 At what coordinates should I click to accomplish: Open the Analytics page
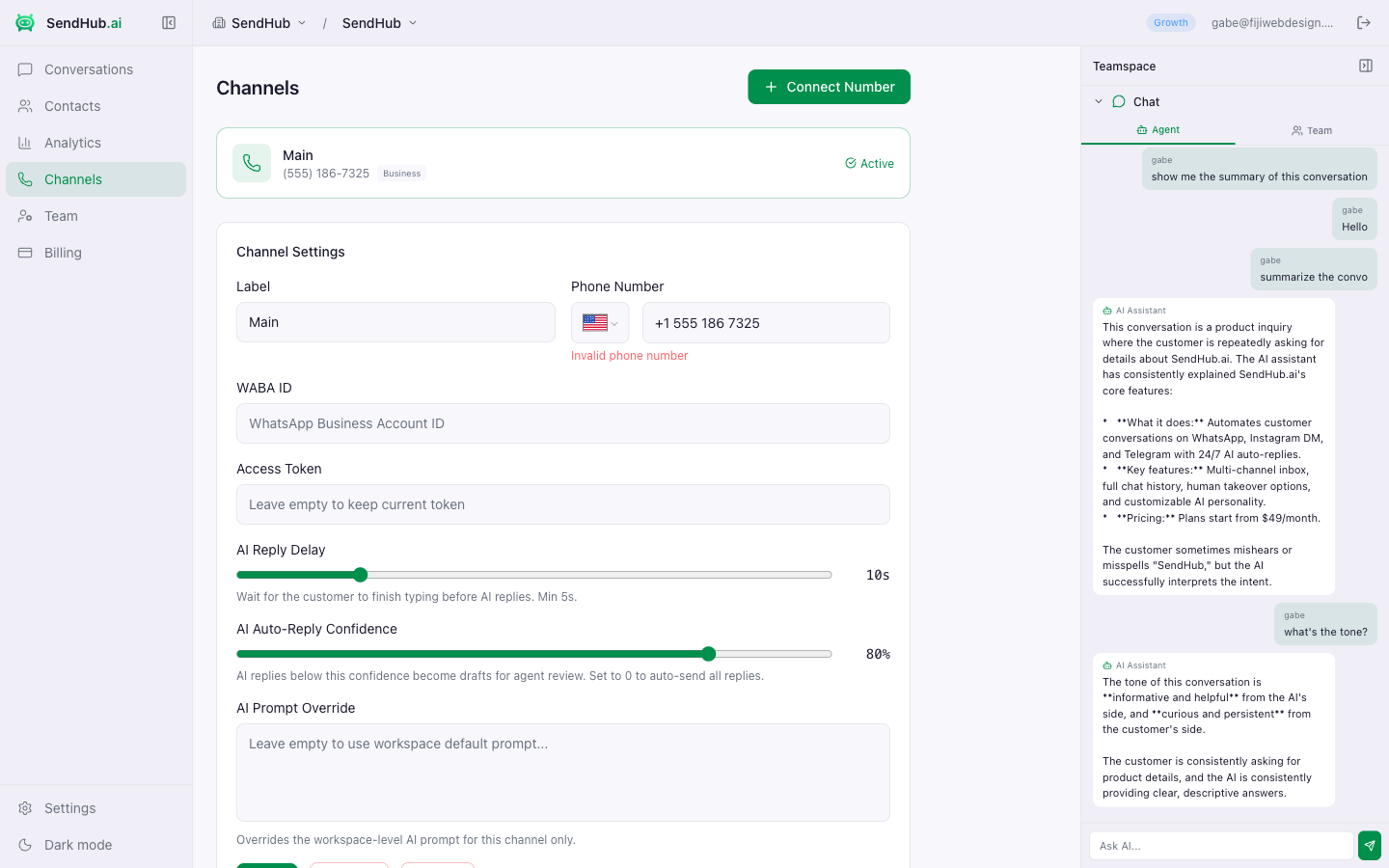(x=96, y=143)
